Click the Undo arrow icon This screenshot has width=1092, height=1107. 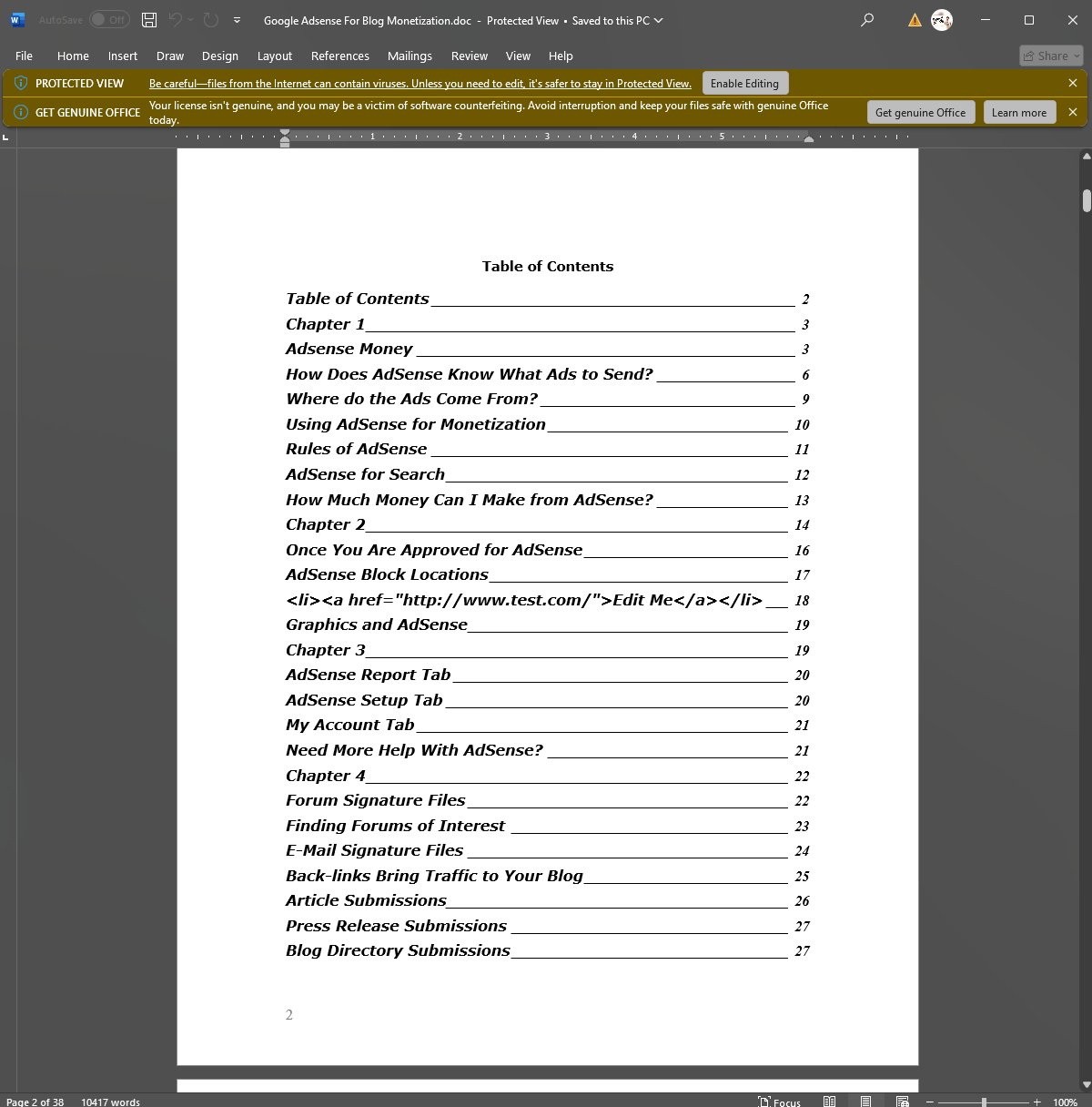[x=176, y=20]
